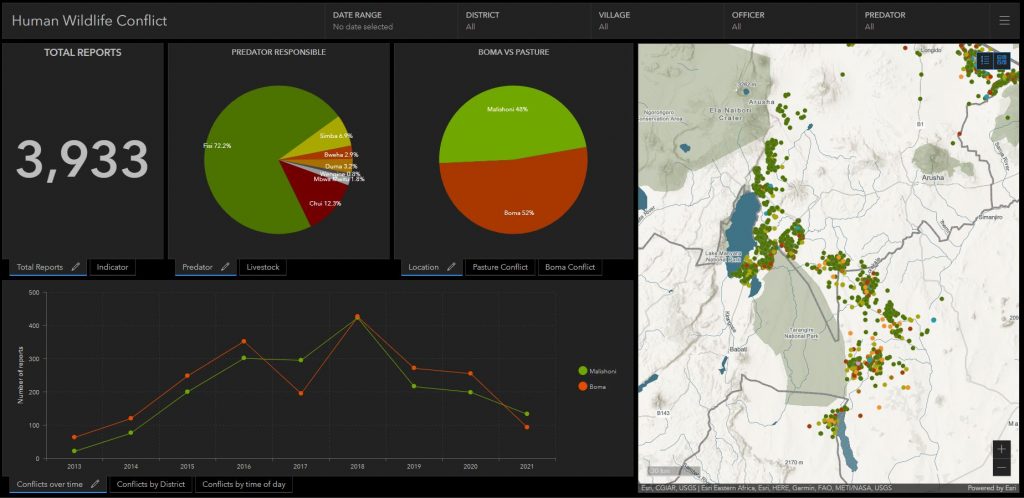Toggle Boma series in chart legend
This screenshot has height=498, width=1024.
(592, 387)
